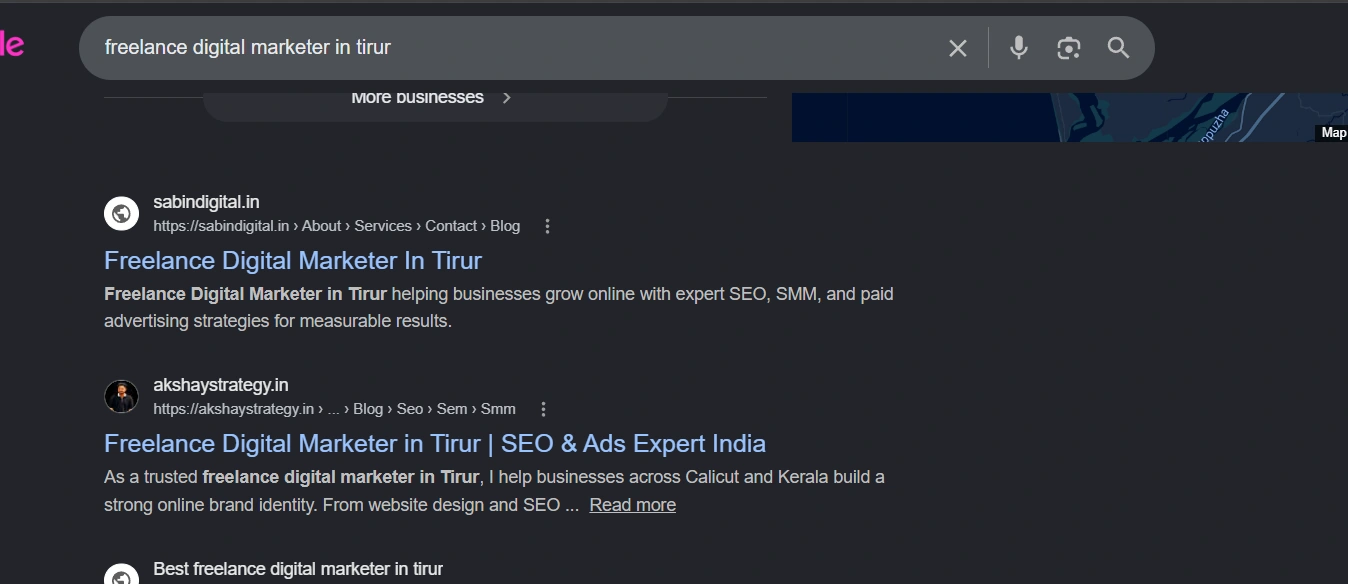Open 'Freelance Digital Marketer In Tirur' result link
The height and width of the screenshot is (584, 1348).
click(293, 260)
